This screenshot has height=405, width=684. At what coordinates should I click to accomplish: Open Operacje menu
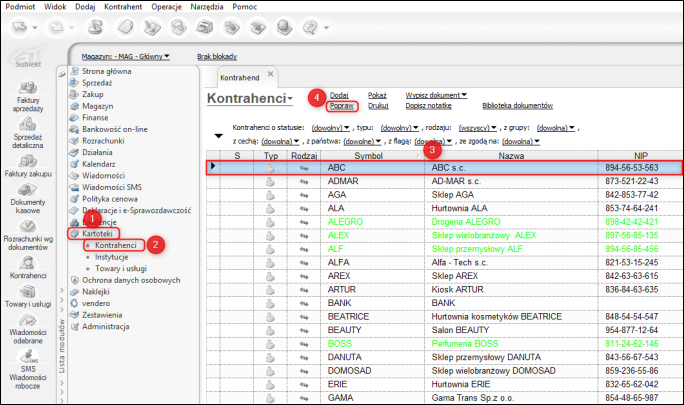point(166,7)
